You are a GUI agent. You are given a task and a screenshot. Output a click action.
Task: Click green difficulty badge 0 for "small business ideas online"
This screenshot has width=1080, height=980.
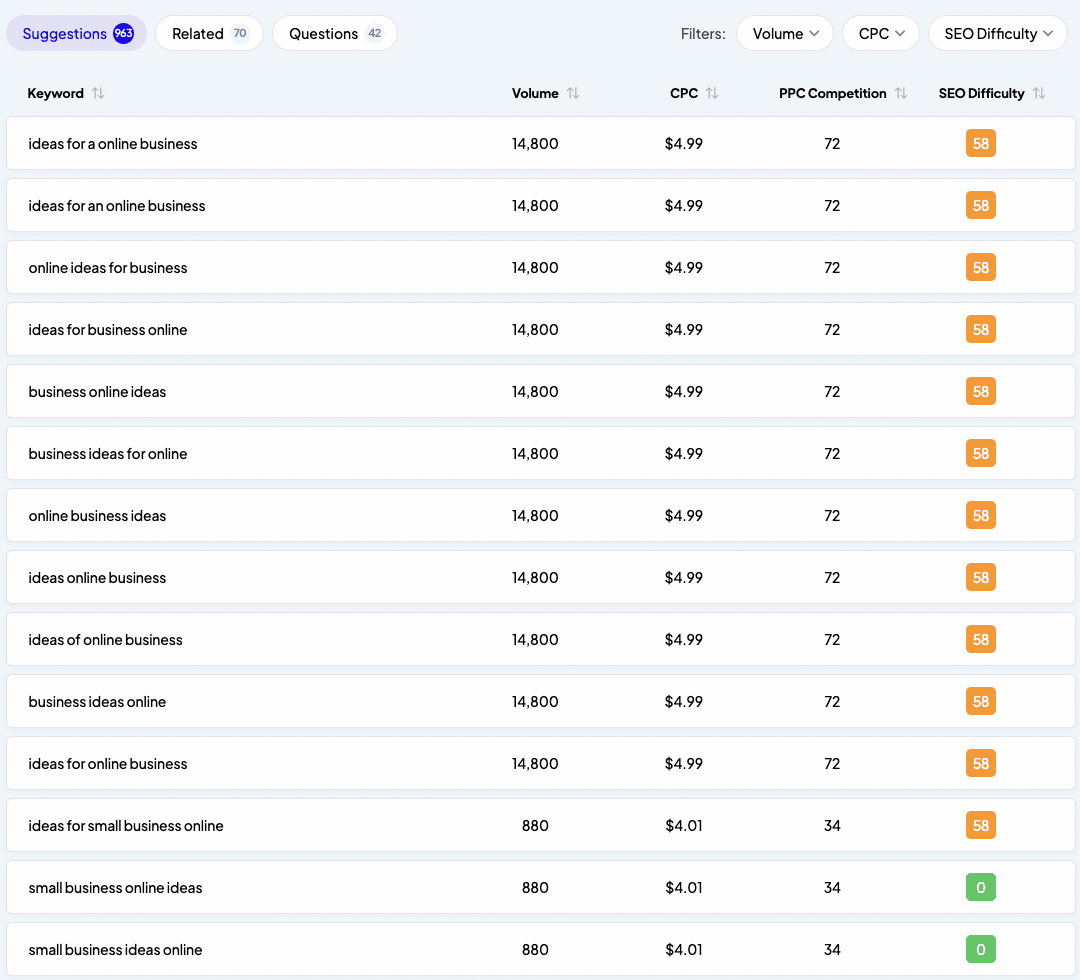[x=981, y=949]
